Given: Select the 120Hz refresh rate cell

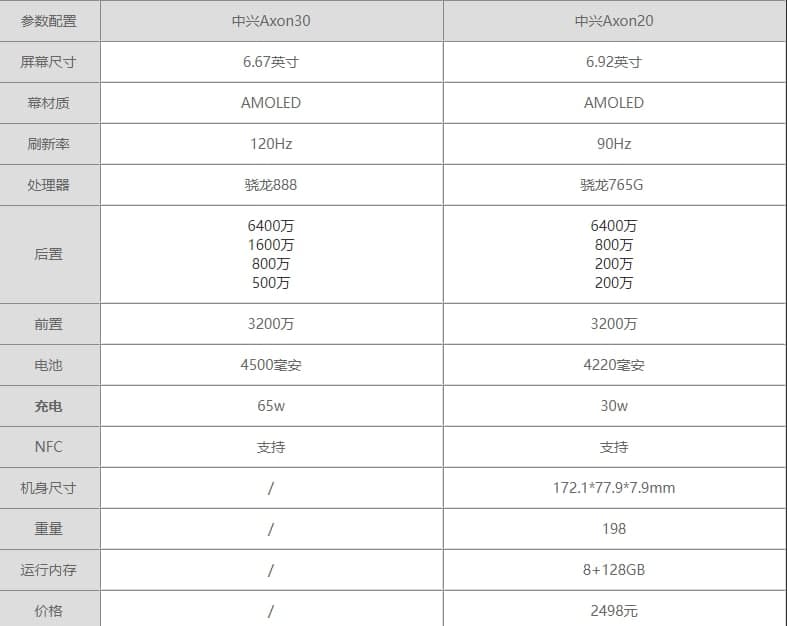Looking at the screenshot, I should click(x=271, y=144).
